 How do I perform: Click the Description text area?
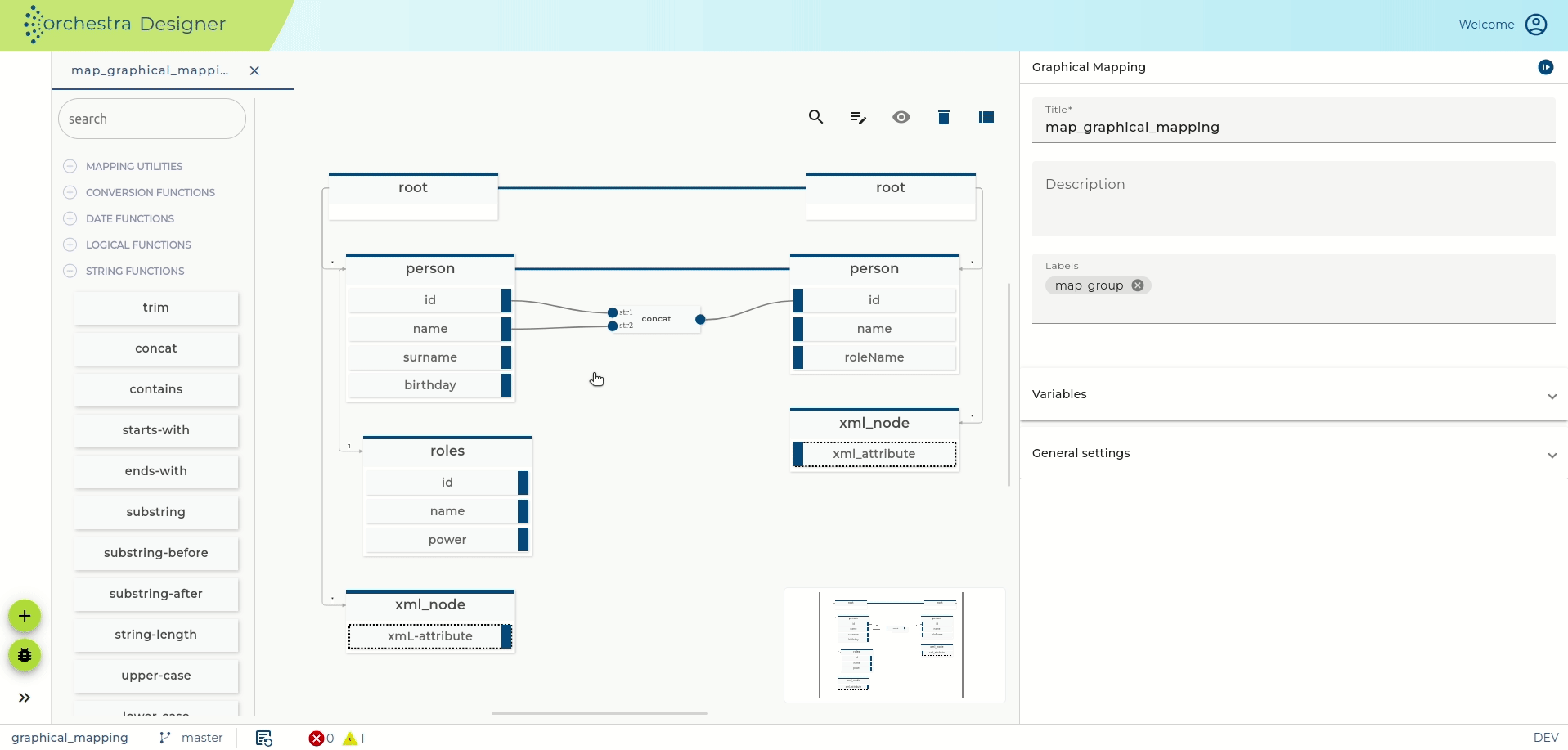[x=1293, y=199]
